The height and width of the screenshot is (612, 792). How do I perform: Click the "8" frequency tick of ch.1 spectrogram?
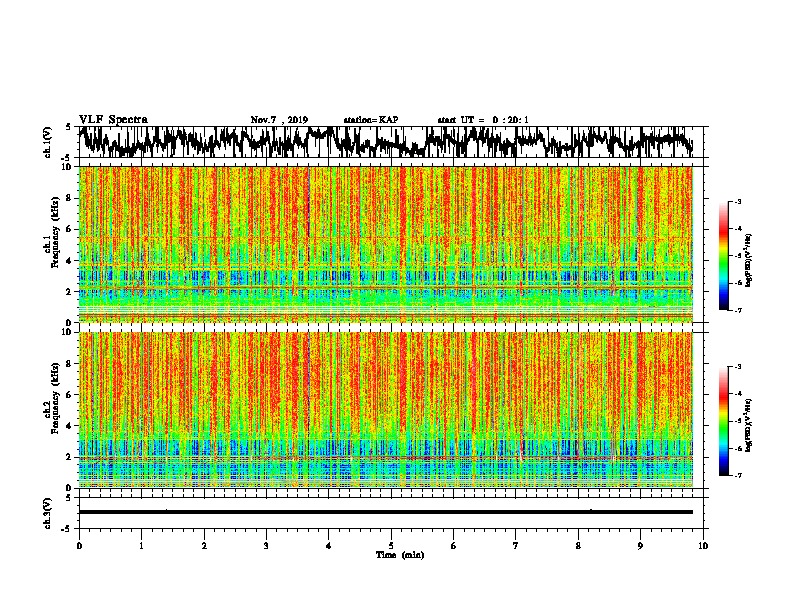coord(70,198)
